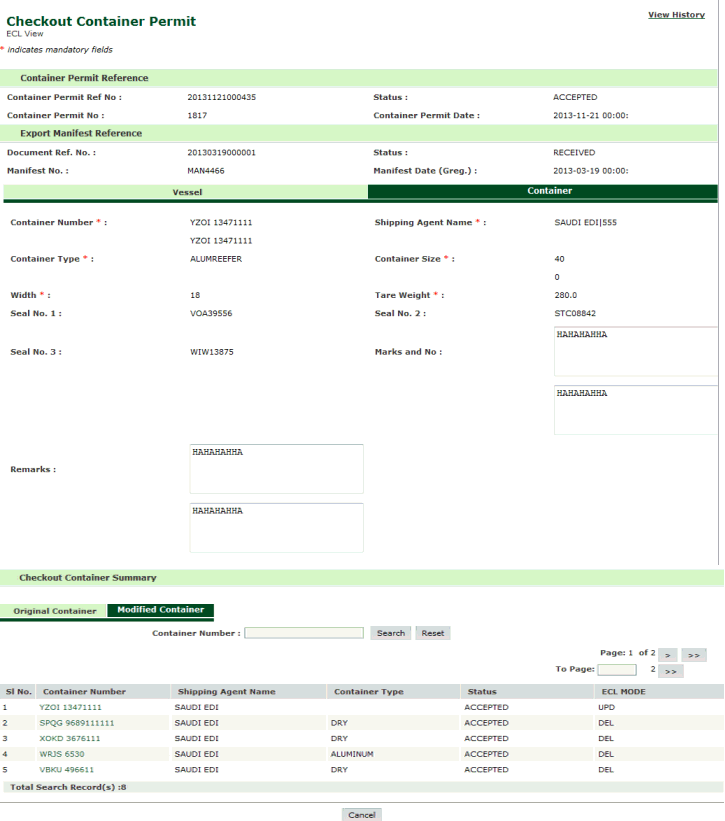
Task: Click the Container Number search field
Action: (x=304, y=633)
